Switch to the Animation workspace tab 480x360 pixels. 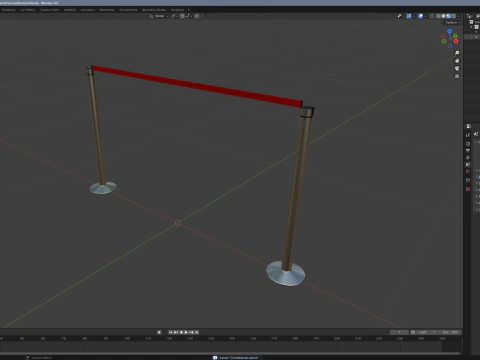coord(87,10)
